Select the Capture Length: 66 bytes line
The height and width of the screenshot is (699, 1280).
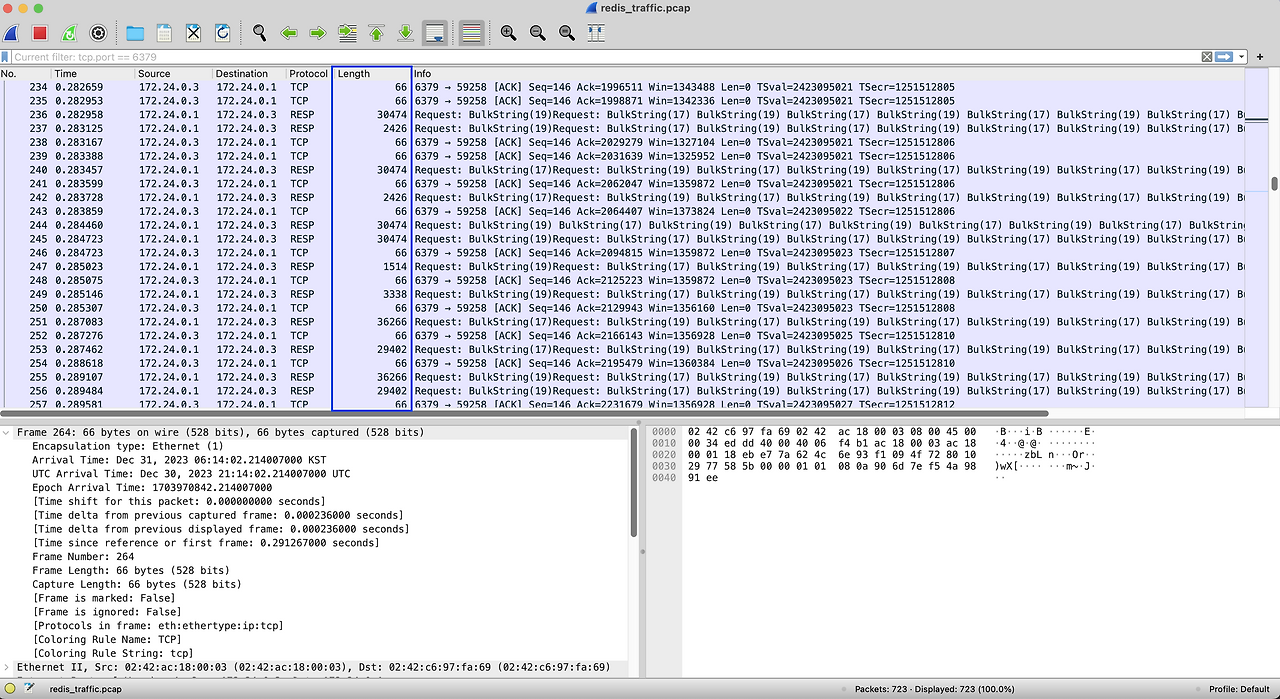[x=137, y=585]
